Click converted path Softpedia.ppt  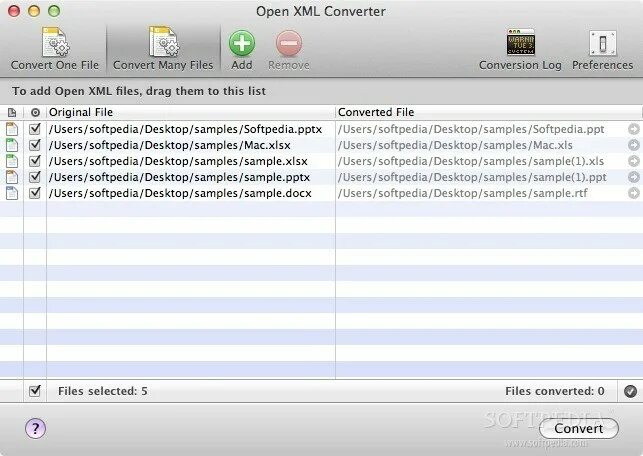(x=471, y=130)
